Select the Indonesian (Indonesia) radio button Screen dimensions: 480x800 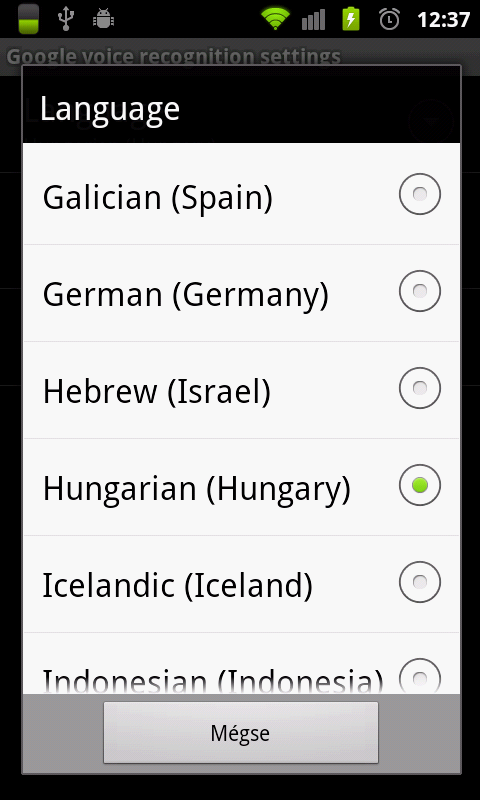420,676
